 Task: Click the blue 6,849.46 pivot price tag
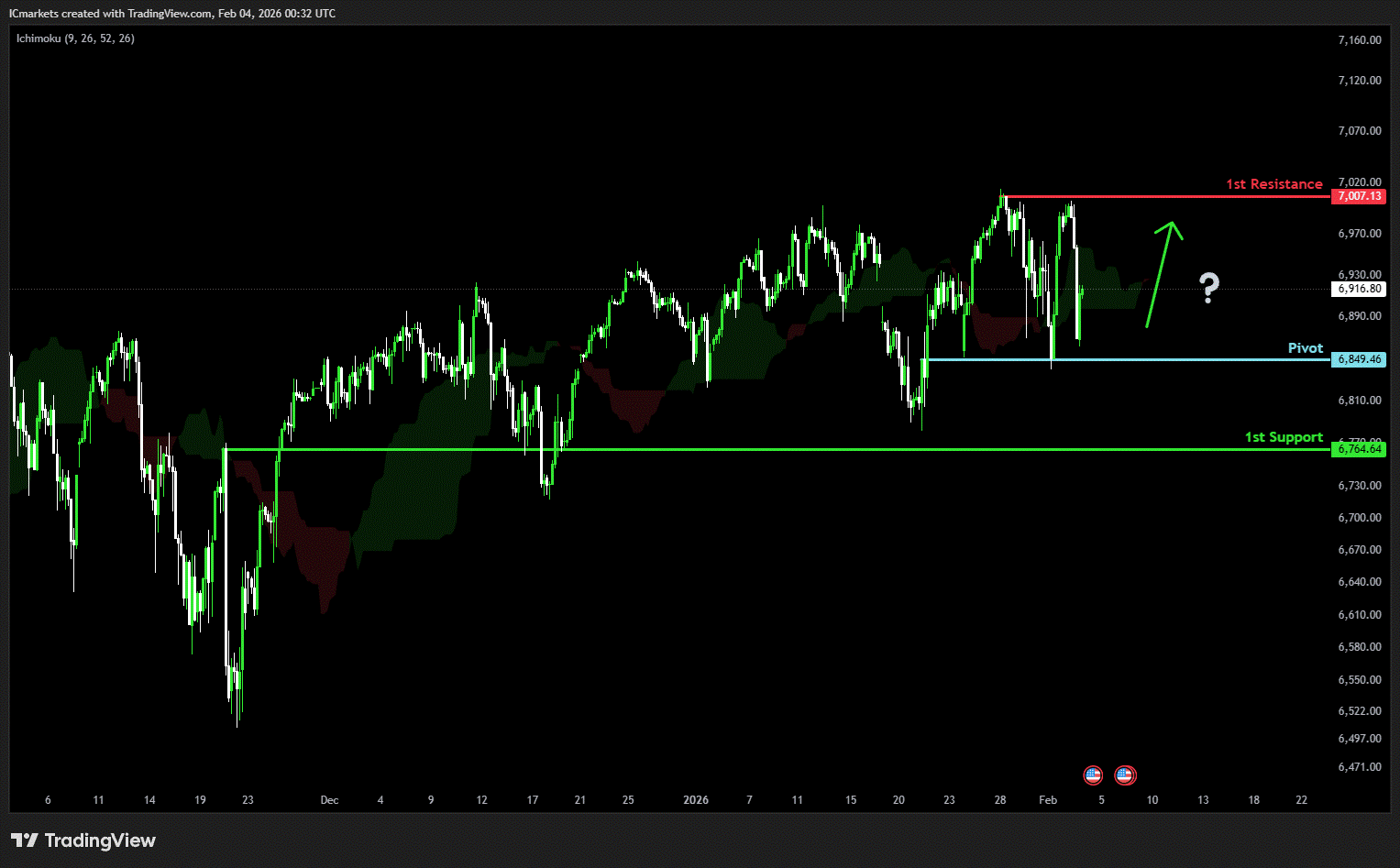tap(1359, 359)
